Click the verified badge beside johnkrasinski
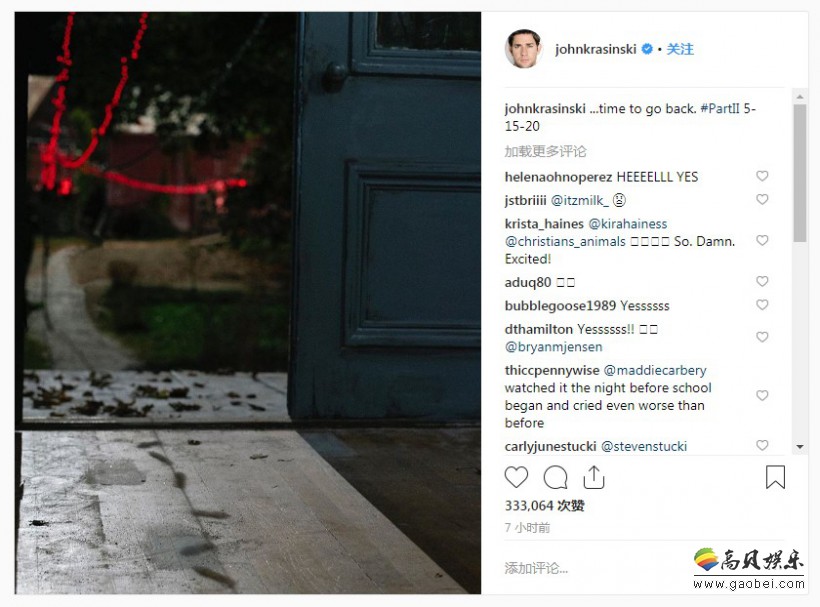Screen dimensions: 820x607 [647, 49]
